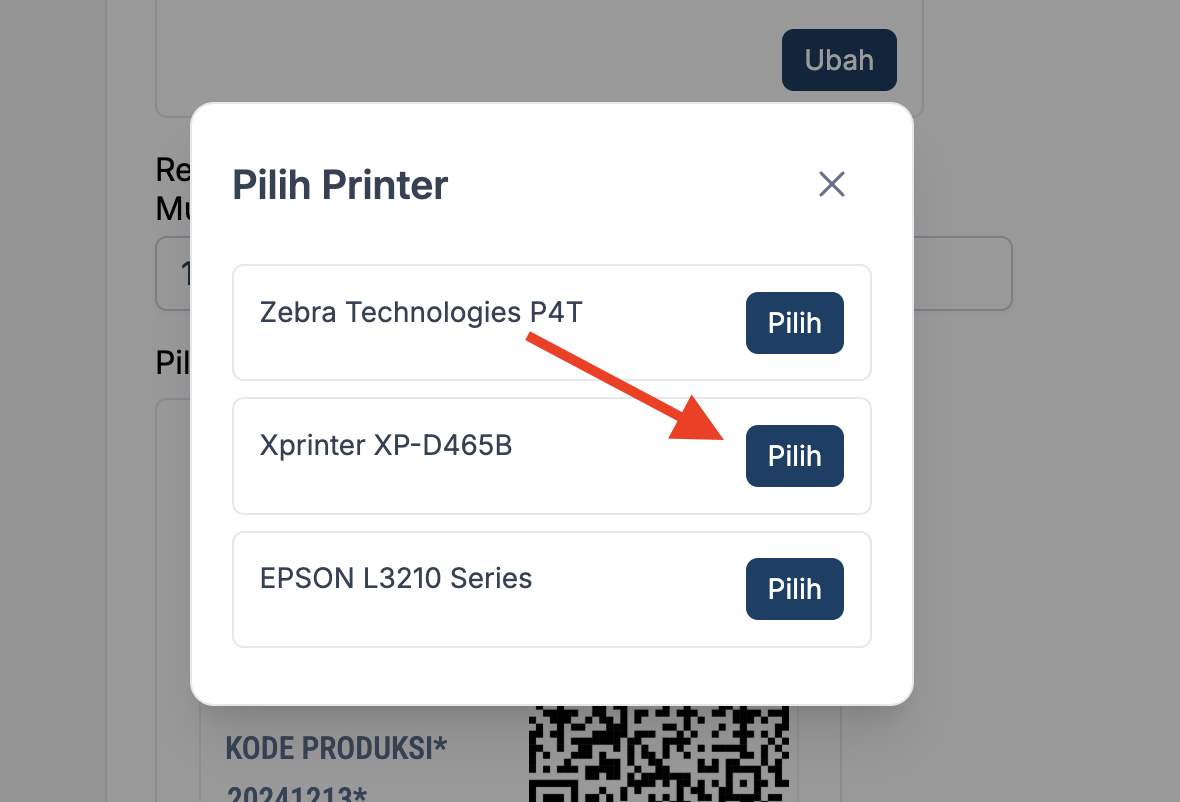Viewport: 1180px width, 802px height.
Task: Click the Ubah button behind the dialog
Action: click(838, 60)
